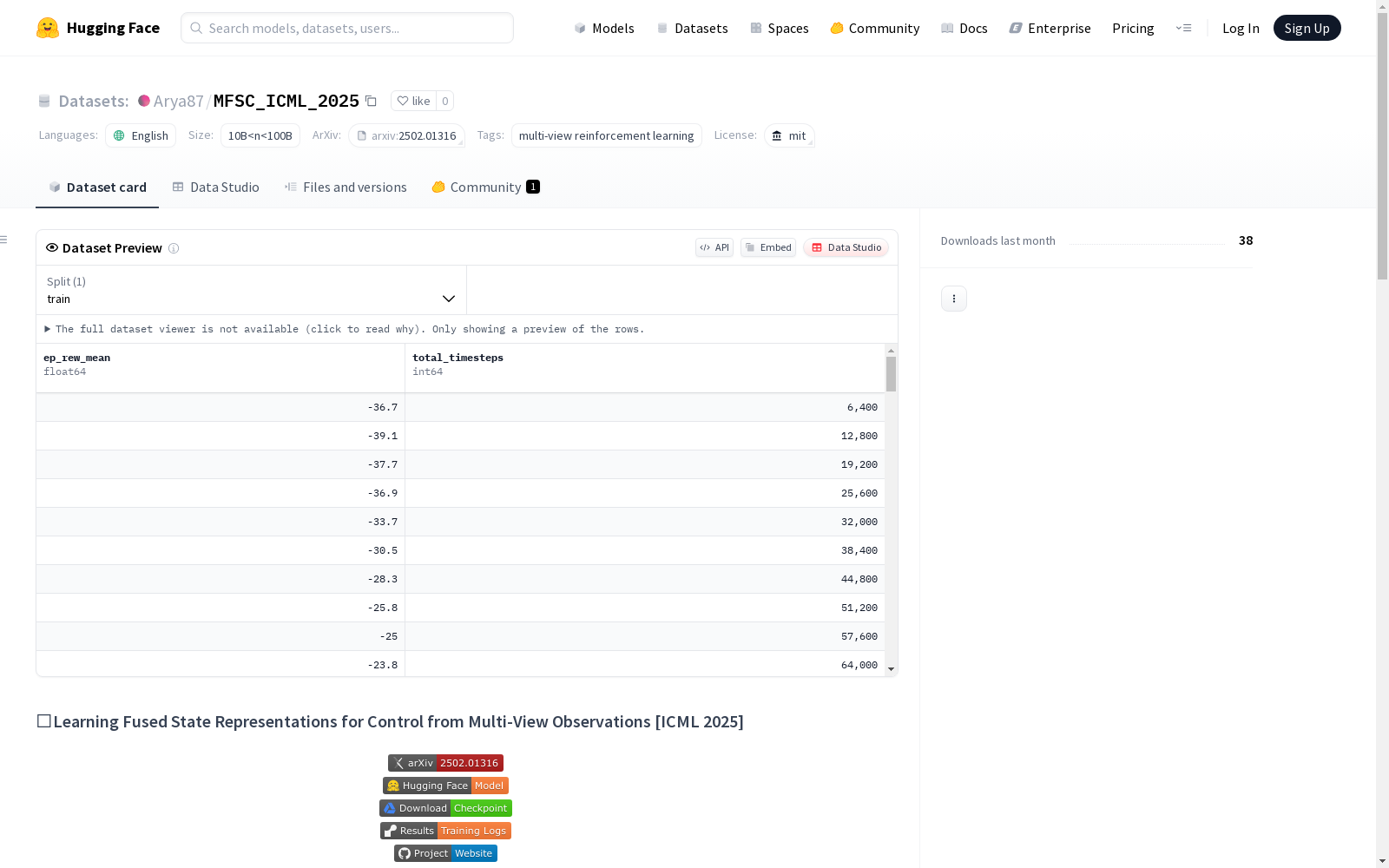The image size is (1389, 868).
Task: Click the mit license tag
Action: [789, 135]
